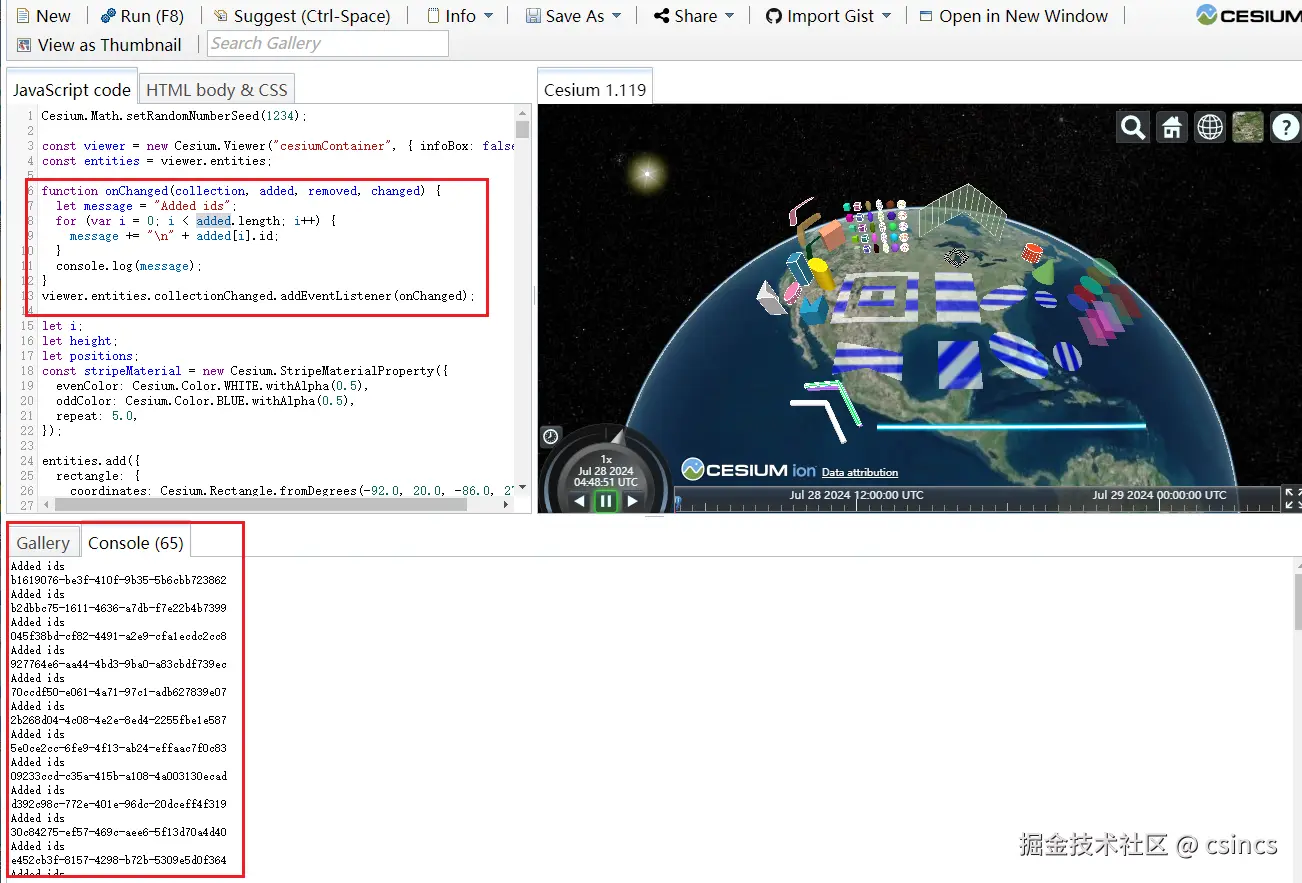1302x883 pixels.
Task: Click the New document page icon
Action: 22,16
